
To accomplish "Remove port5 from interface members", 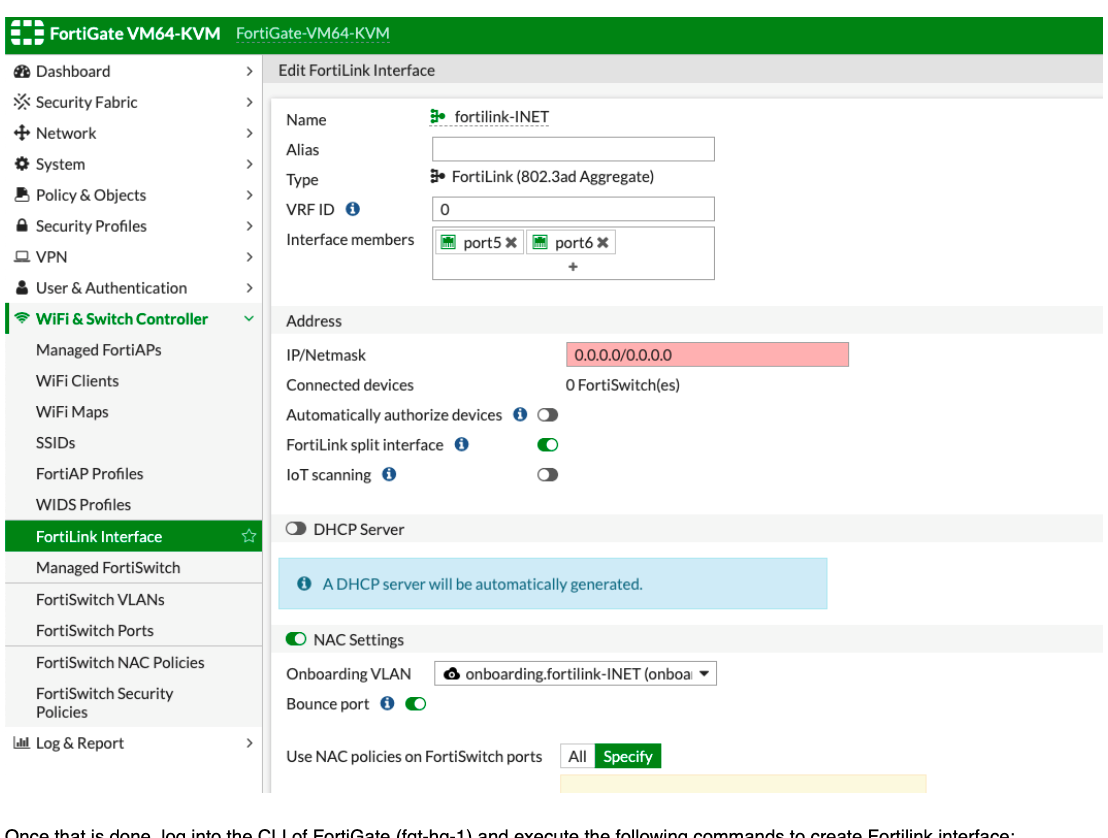I will (x=510, y=241).
